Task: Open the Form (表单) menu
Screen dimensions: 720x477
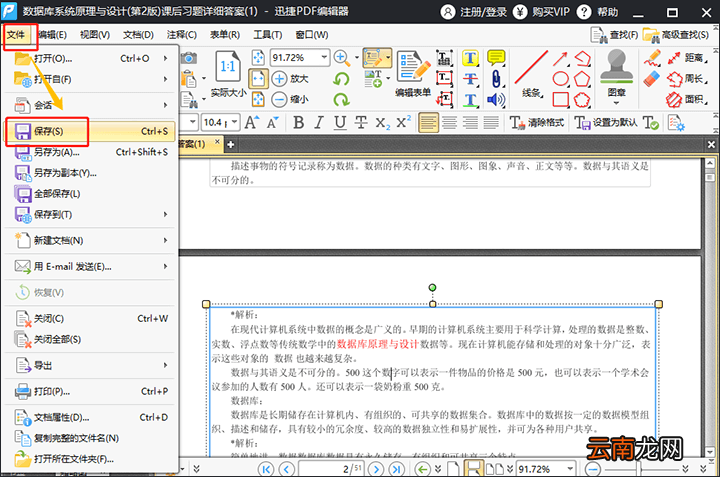Action: [225, 35]
